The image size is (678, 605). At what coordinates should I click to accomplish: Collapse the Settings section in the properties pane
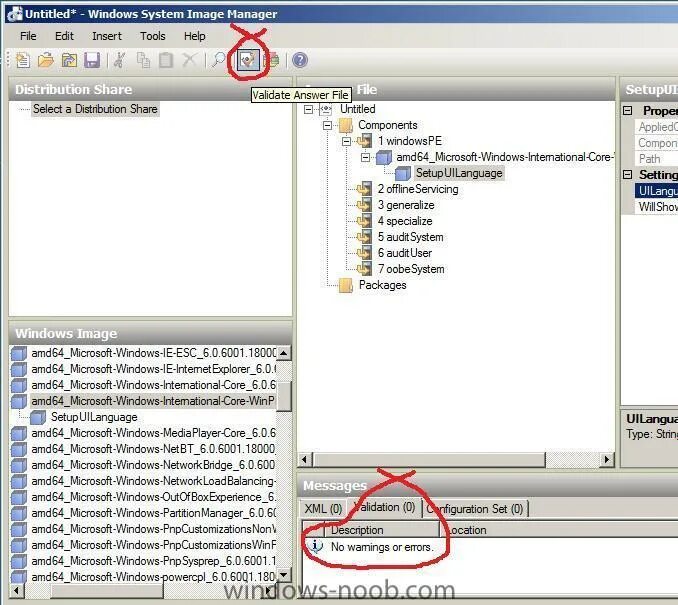pos(628,175)
